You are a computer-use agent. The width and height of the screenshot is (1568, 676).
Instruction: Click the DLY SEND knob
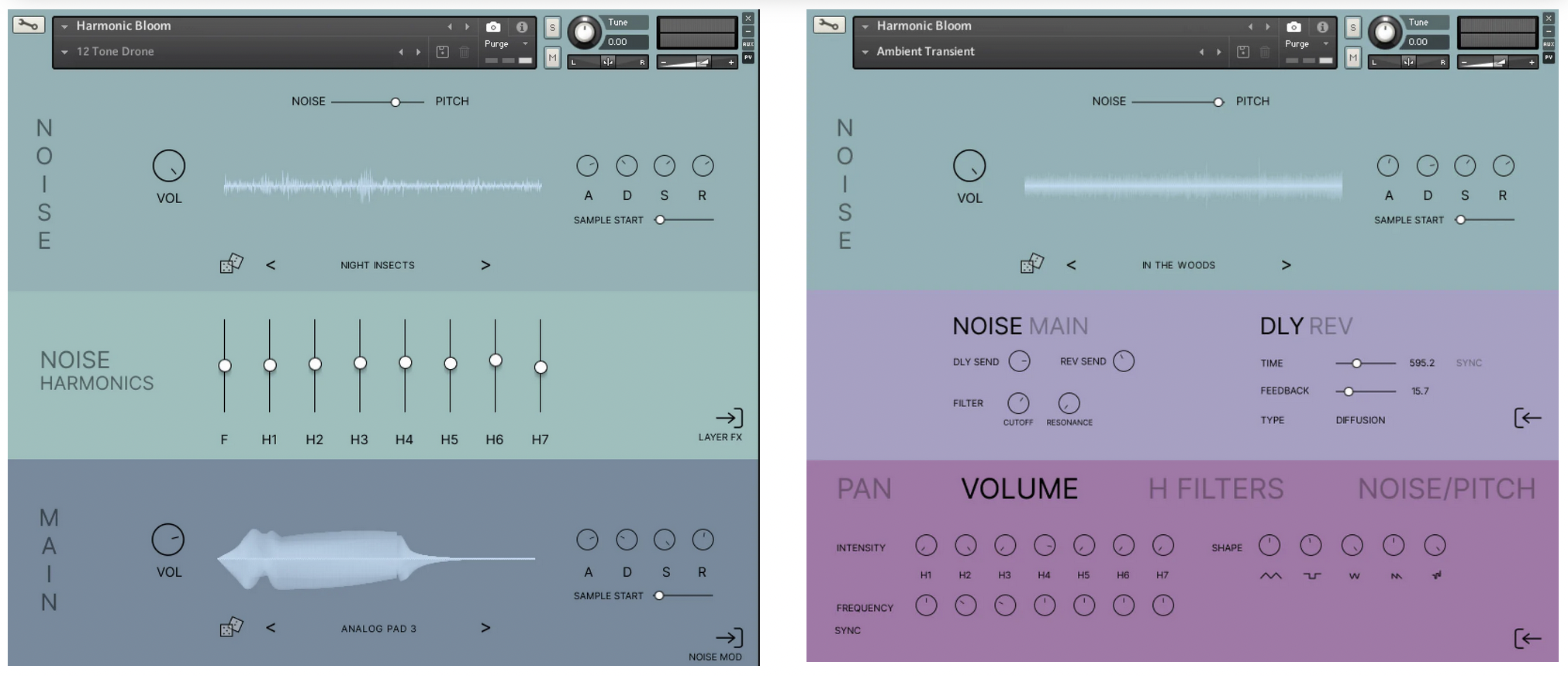point(1019,361)
